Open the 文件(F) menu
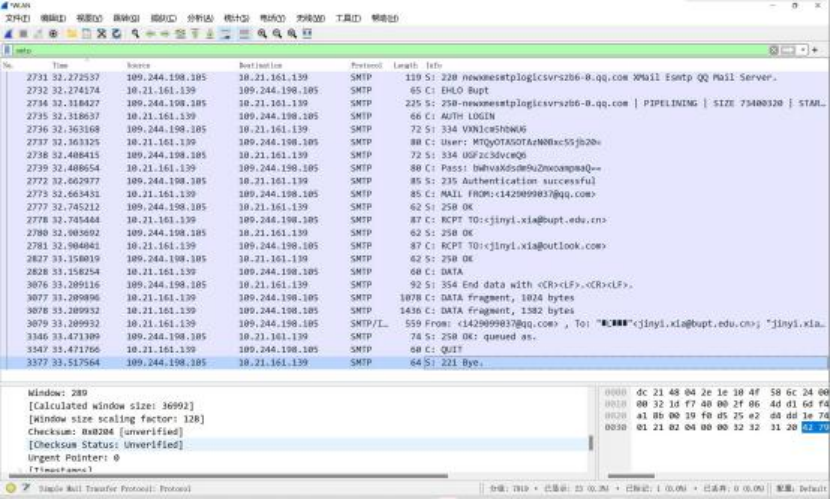 [18, 18]
